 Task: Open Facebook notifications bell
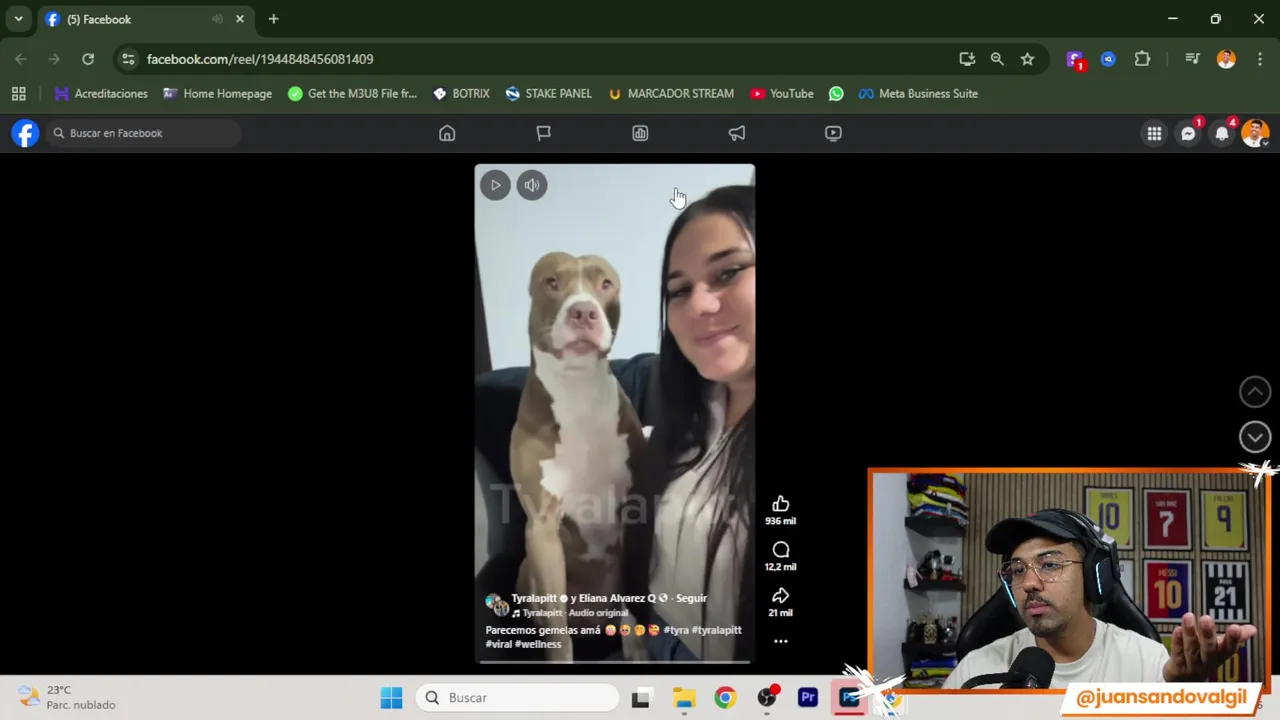click(x=1222, y=134)
